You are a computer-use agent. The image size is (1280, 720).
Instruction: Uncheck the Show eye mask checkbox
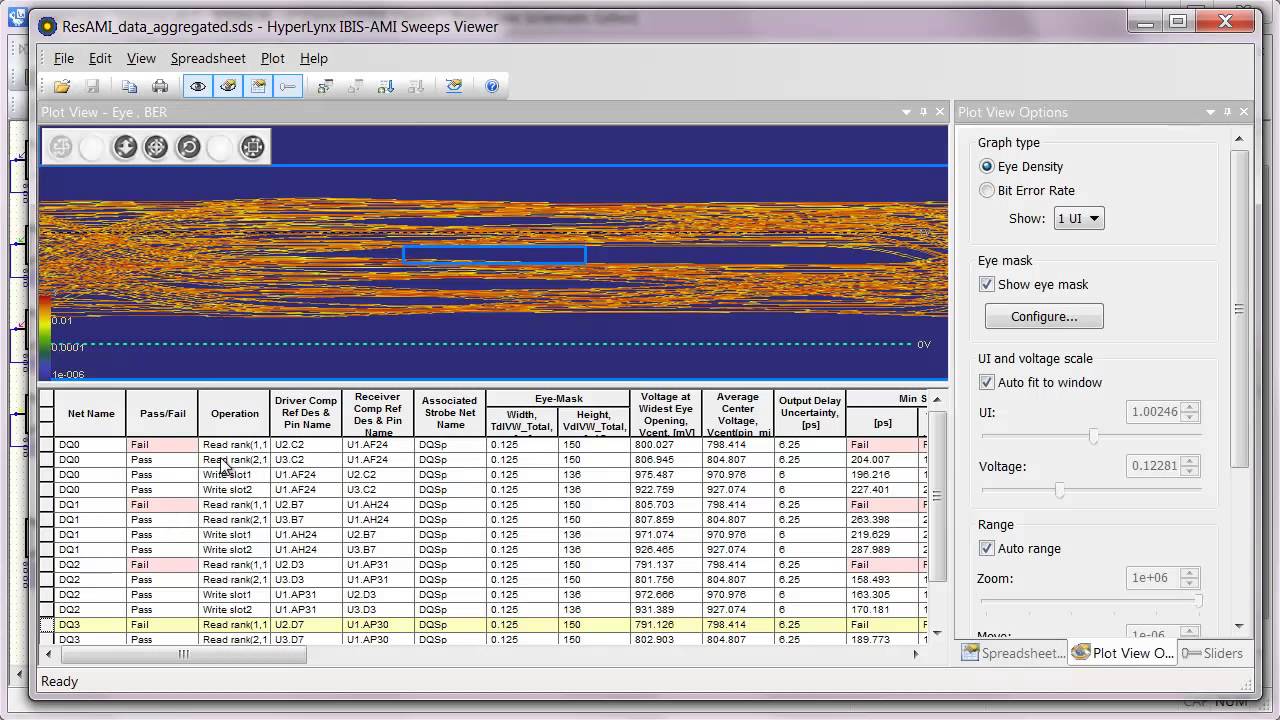987,285
